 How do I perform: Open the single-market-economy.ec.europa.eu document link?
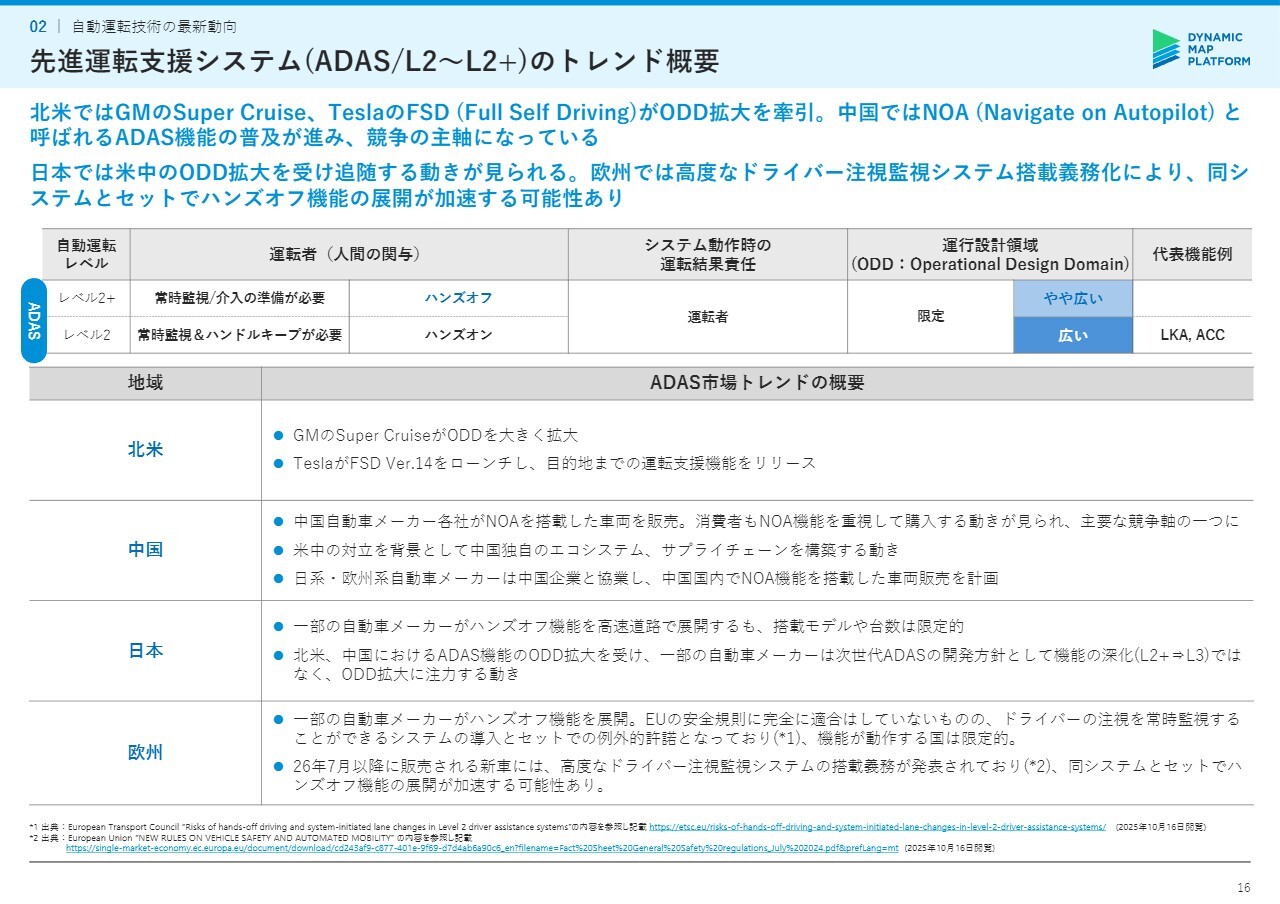coord(482,847)
